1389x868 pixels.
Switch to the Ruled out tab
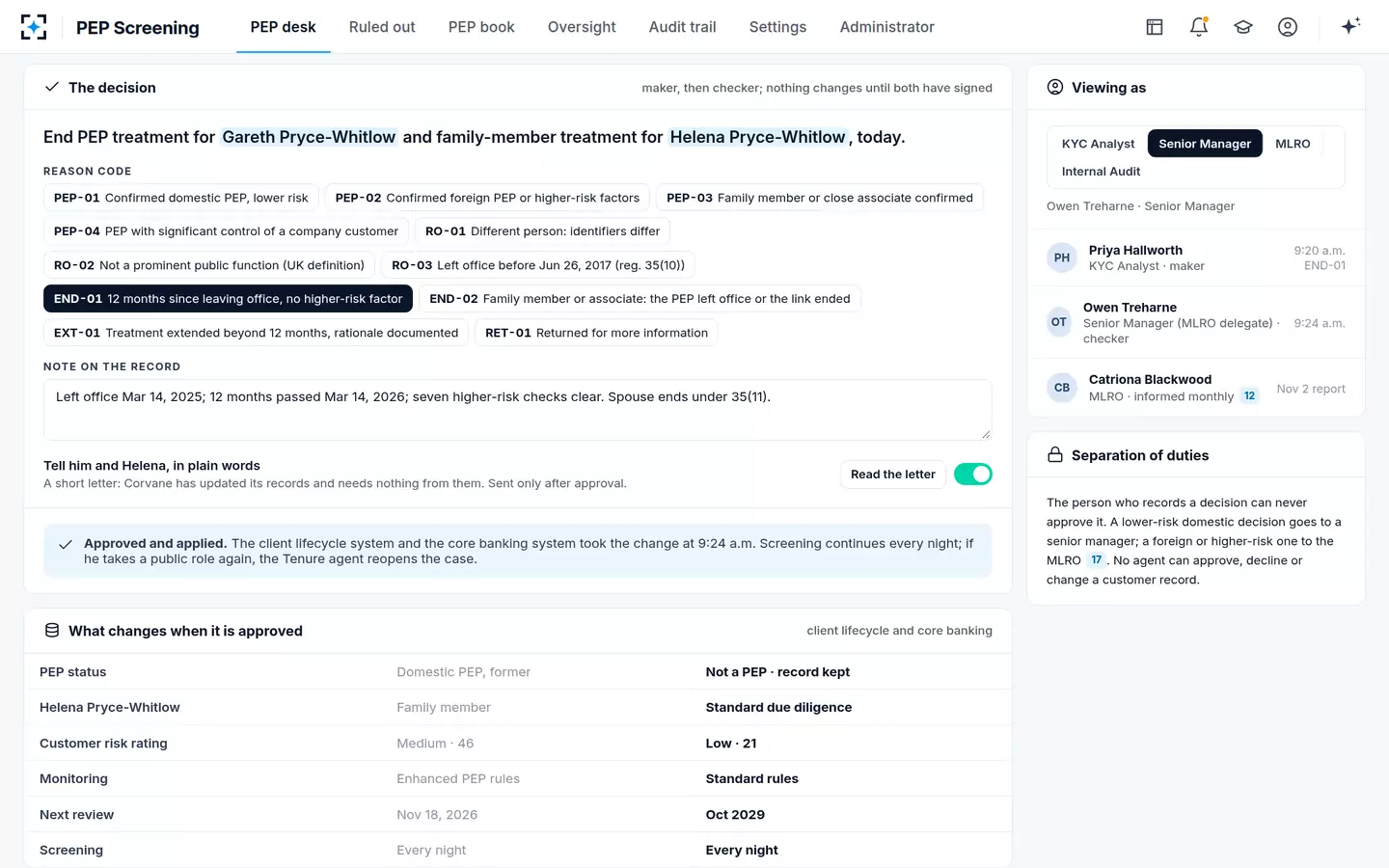point(382,27)
